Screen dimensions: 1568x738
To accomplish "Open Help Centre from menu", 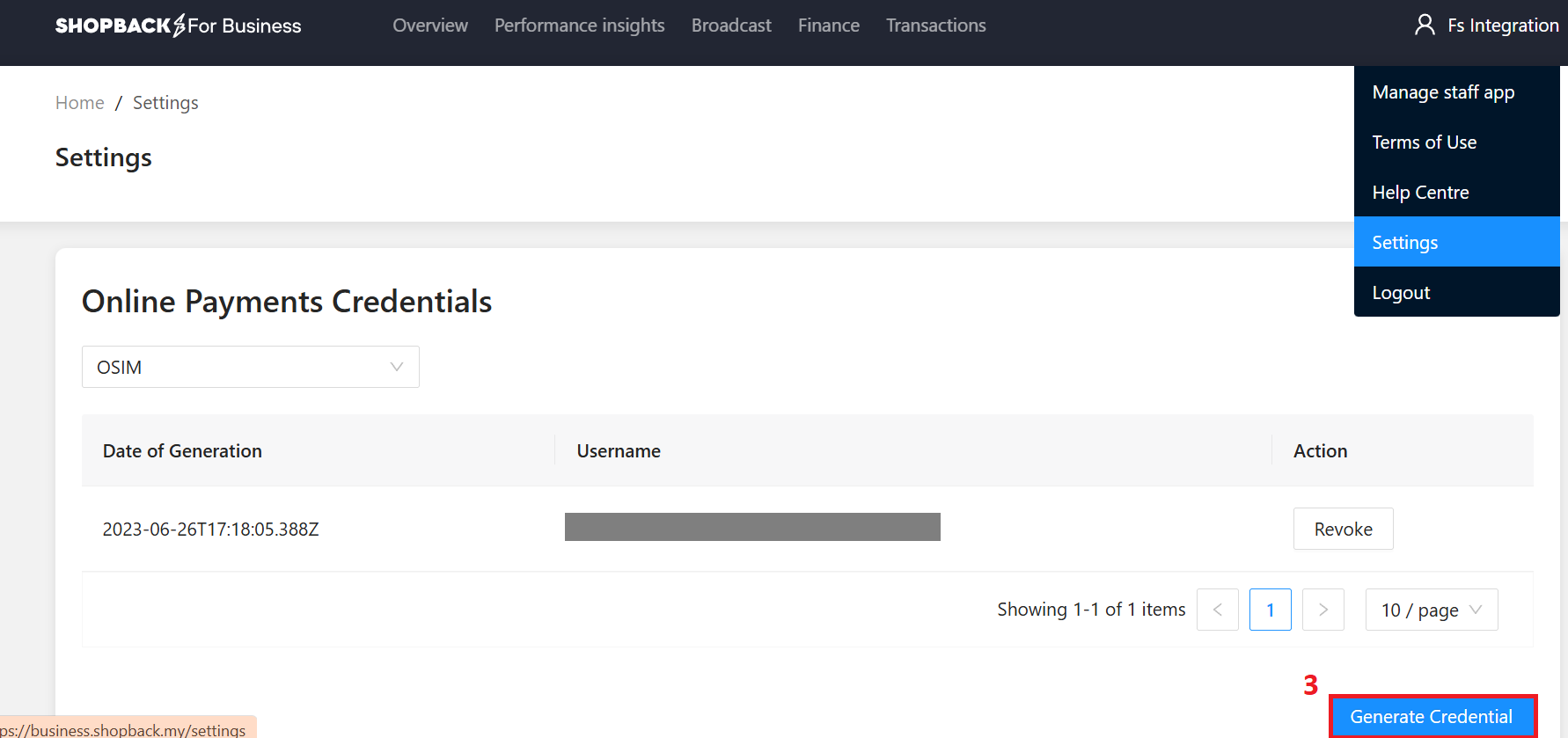I will point(1457,193).
